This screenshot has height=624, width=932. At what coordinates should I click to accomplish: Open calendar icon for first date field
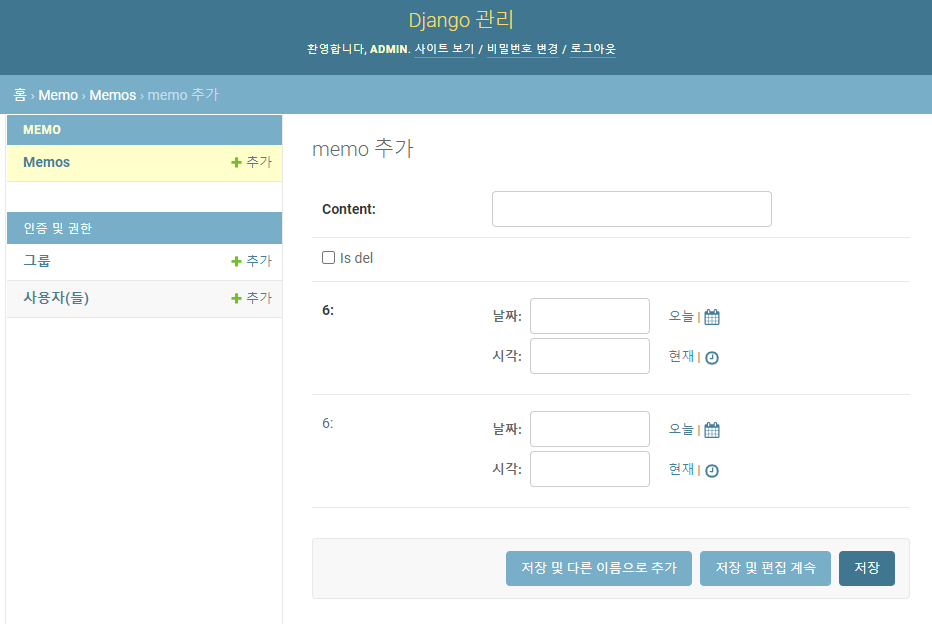pyautogui.click(x=711, y=317)
